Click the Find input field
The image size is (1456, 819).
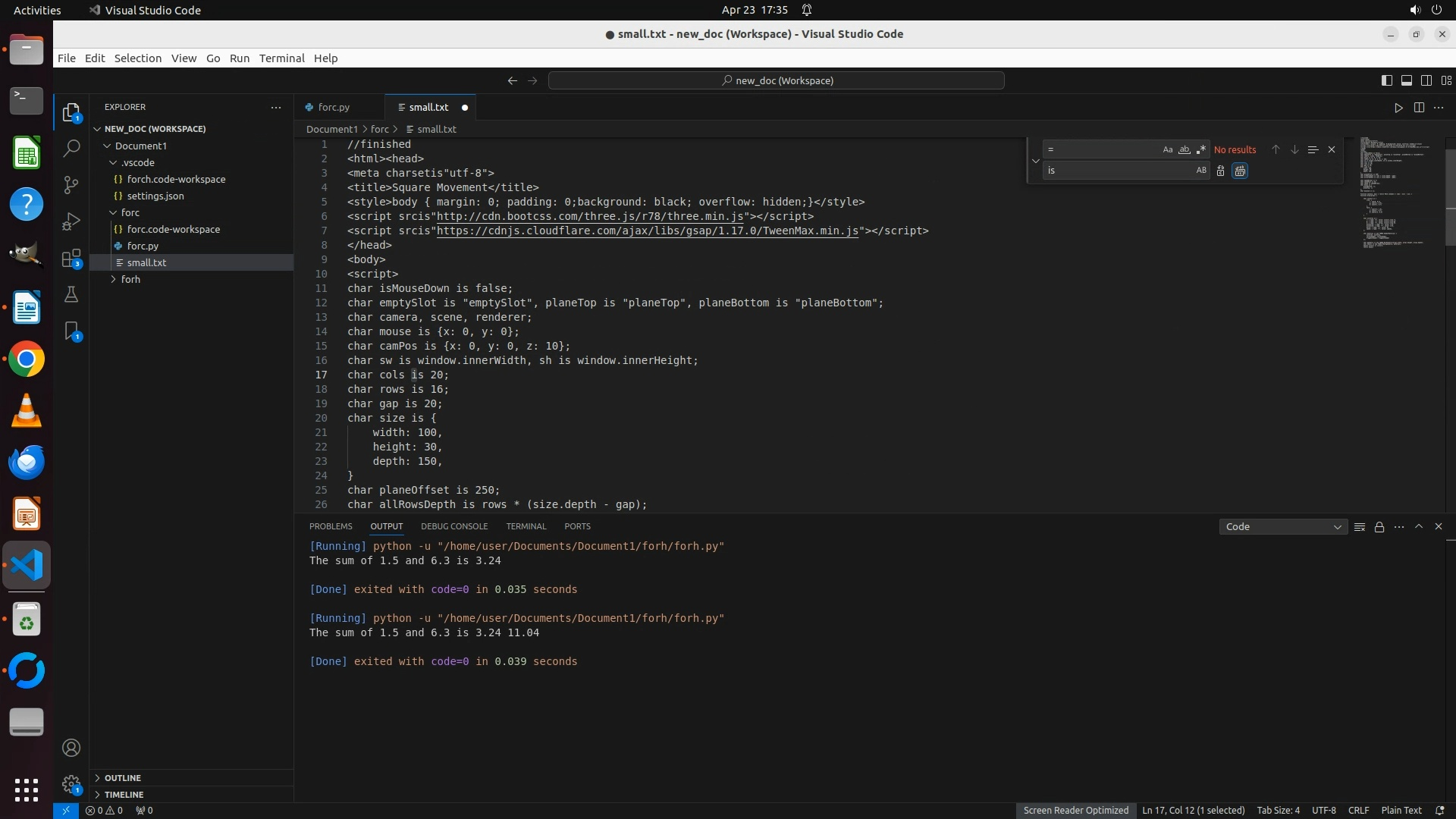pyautogui.click(x=1103, y=149)
